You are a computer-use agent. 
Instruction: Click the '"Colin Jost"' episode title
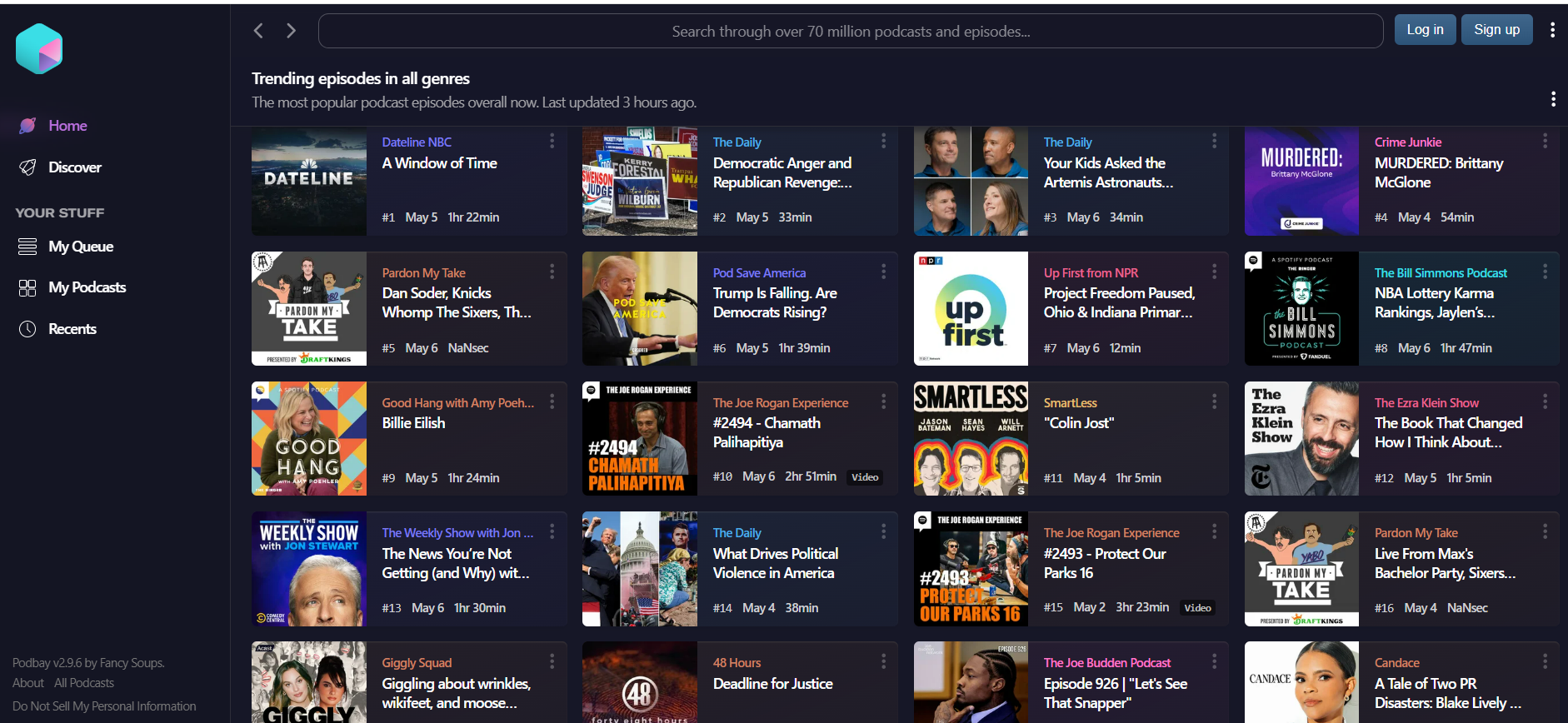tap(1078, 423)
